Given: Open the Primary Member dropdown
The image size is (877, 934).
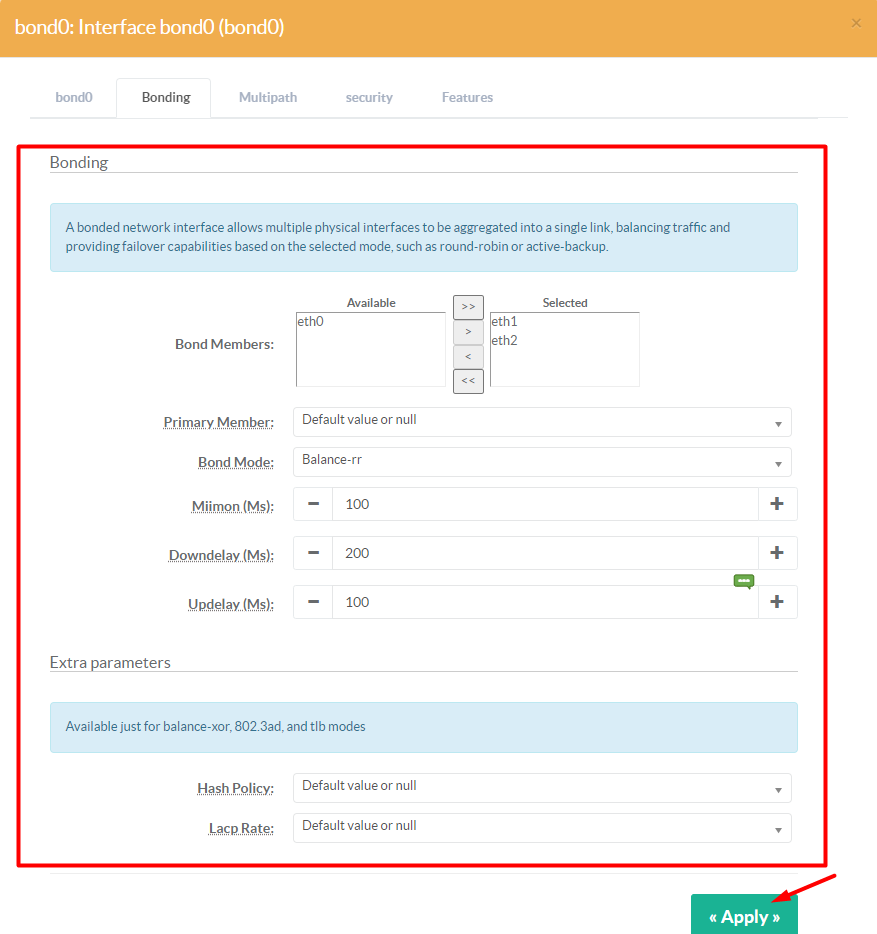Looking at the screenshot, I should [x=542, y=422].
